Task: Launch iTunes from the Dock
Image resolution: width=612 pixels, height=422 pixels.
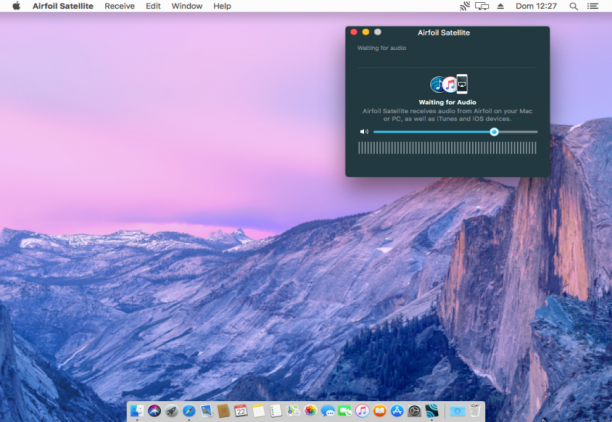Action: pos(362,411)
